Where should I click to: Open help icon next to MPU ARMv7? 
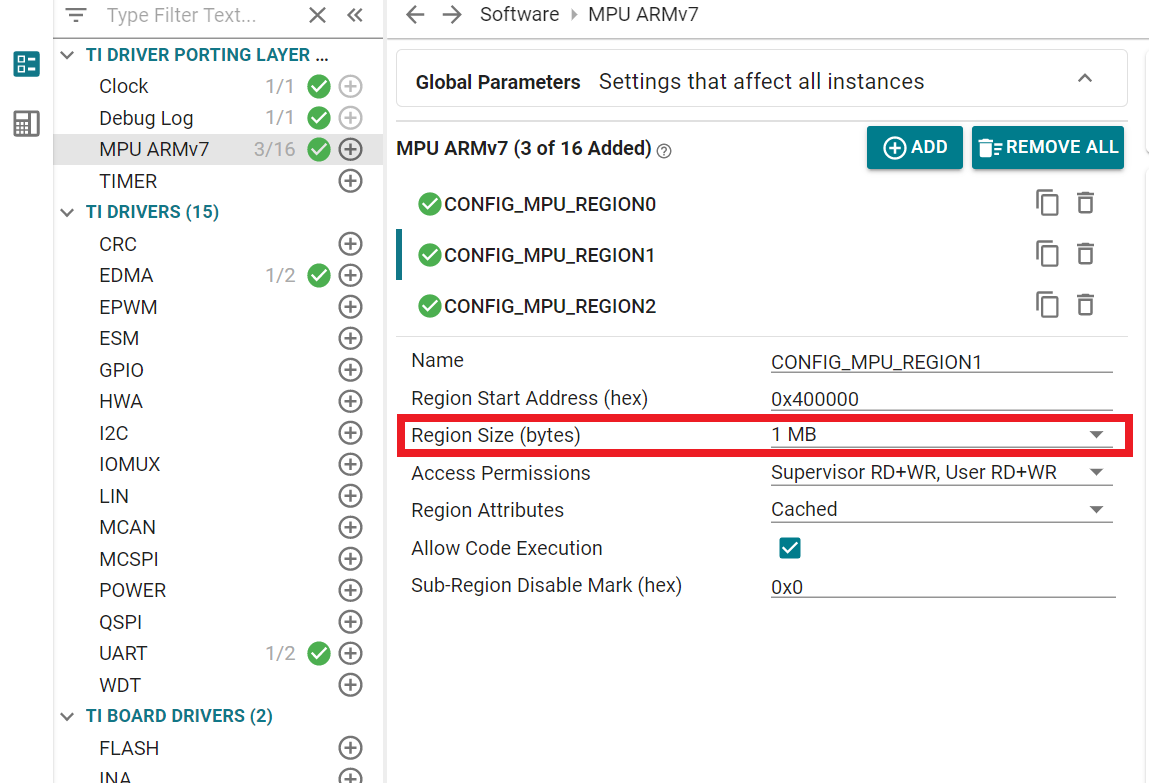click(x=664, y=151)
